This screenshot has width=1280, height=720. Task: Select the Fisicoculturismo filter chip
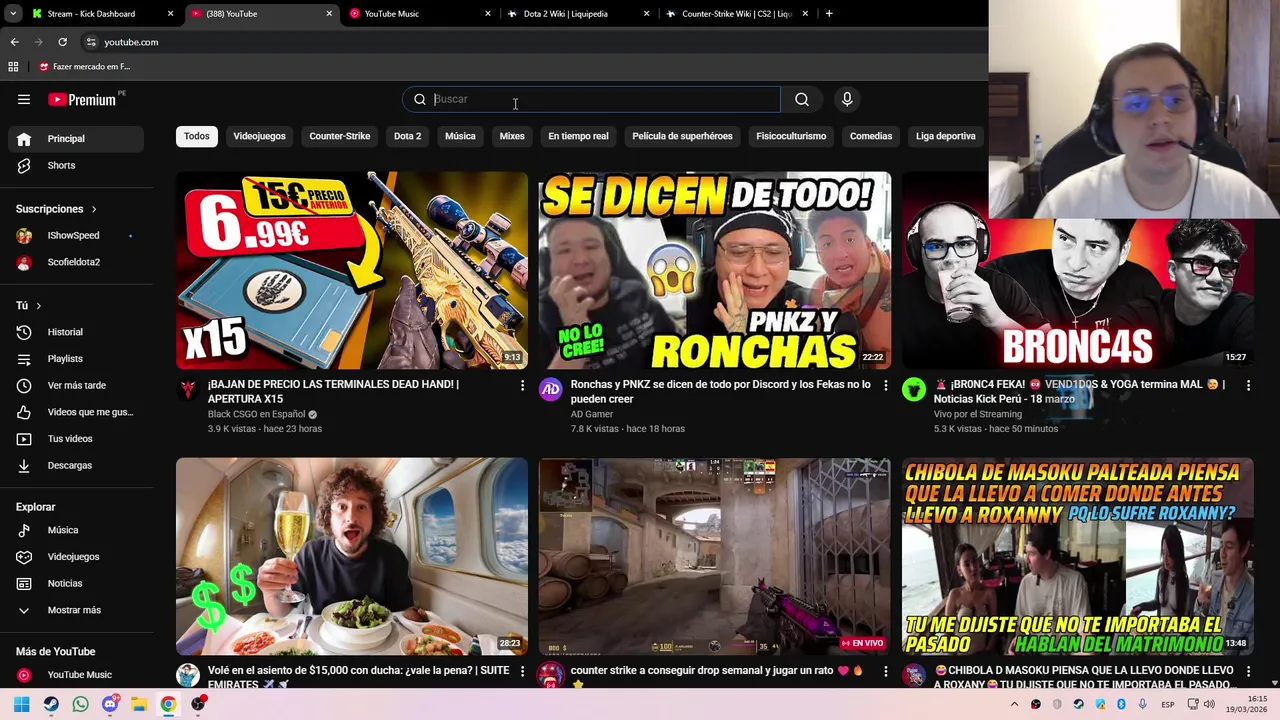tap(791, 136)
